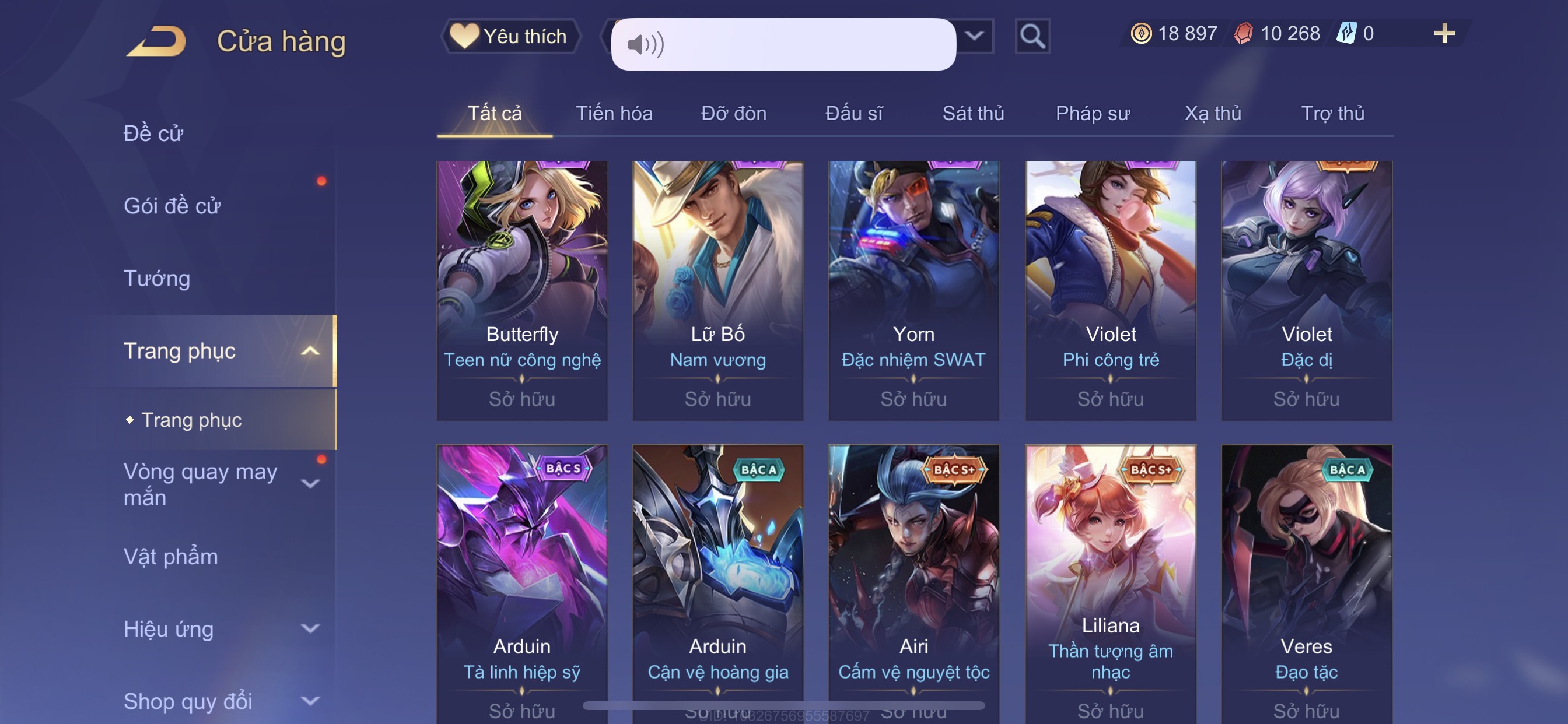The image size is (1568, 724).
Task: Expand the Vòng quay may mắn section
Action: pos(310,484)
